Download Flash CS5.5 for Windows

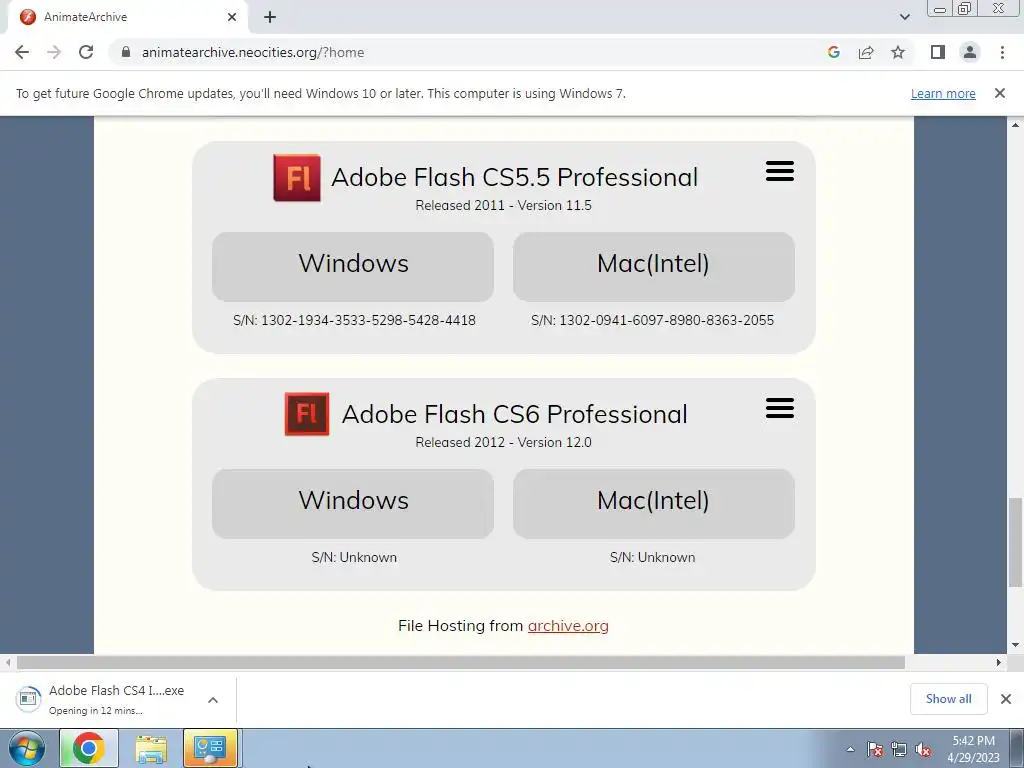(353, 266)
